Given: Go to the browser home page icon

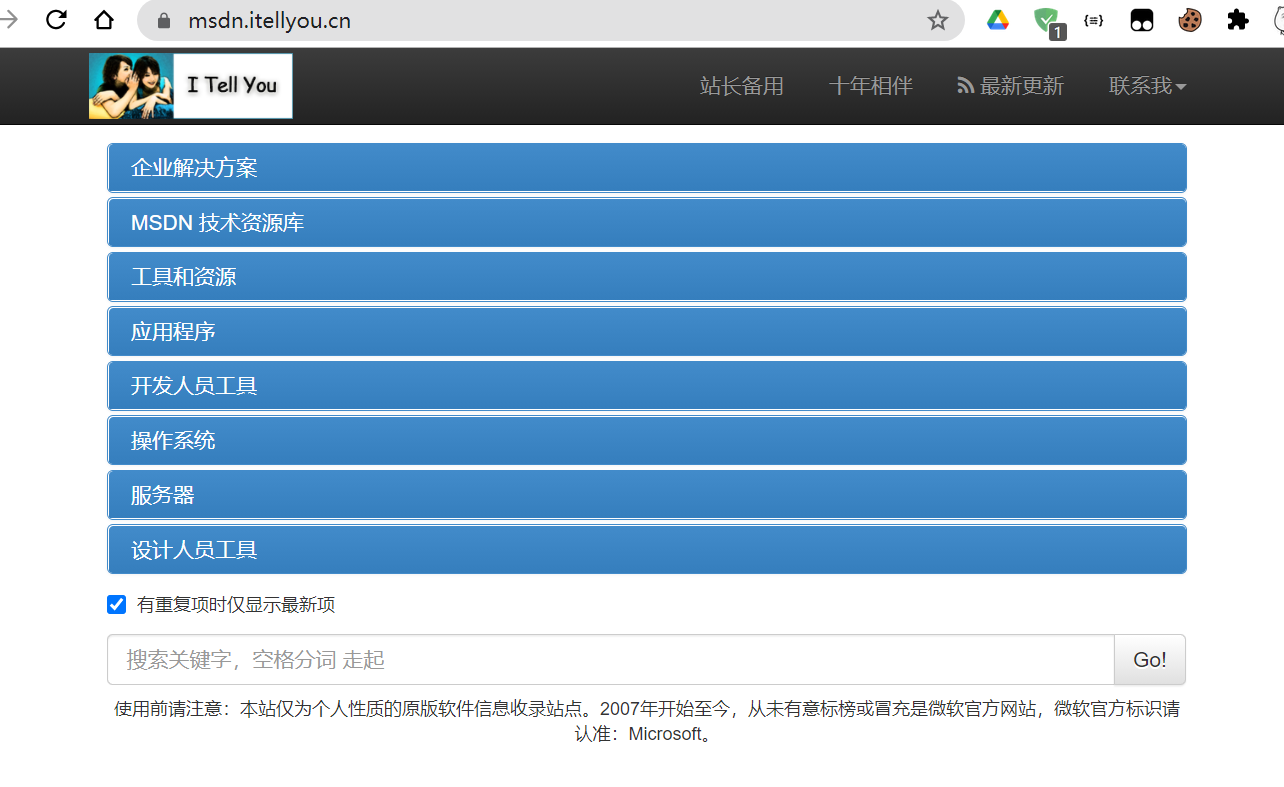Looking at the screenshot, I should 104,20.
